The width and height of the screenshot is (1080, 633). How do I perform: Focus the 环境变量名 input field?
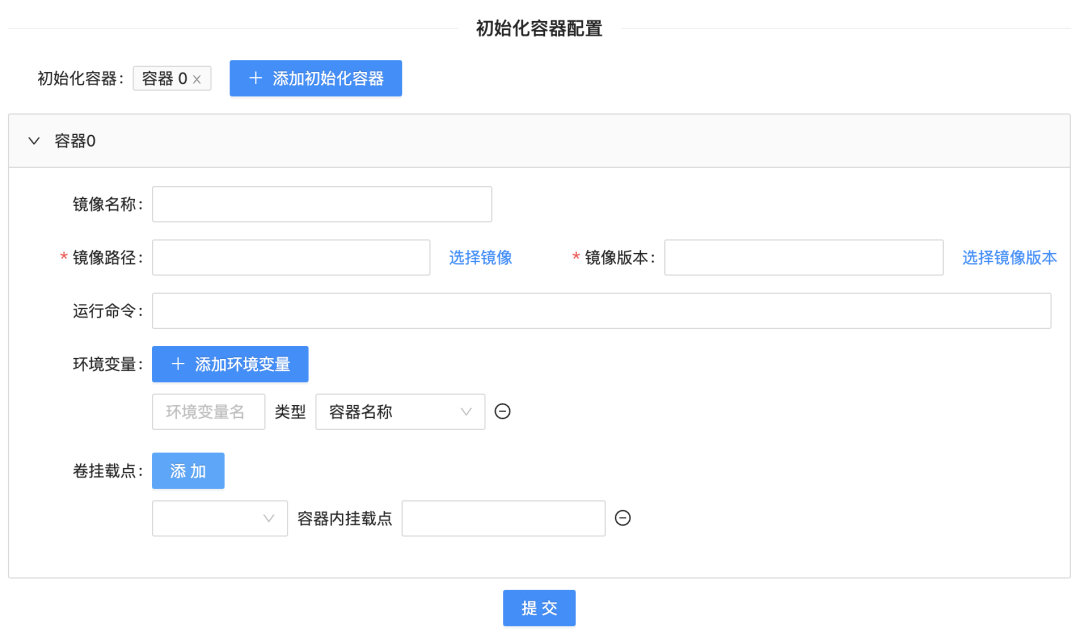(208, 412)
